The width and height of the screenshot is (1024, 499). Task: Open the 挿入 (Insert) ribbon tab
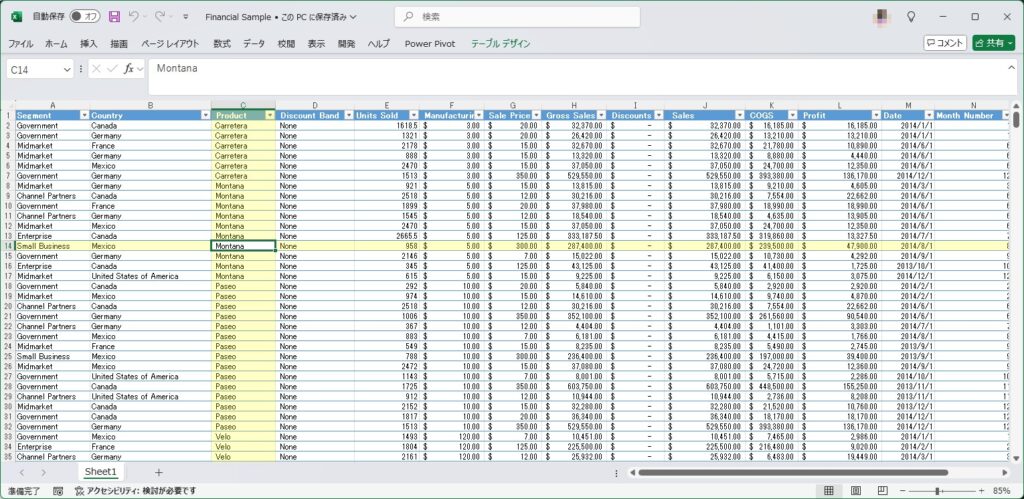click(89, 44)
